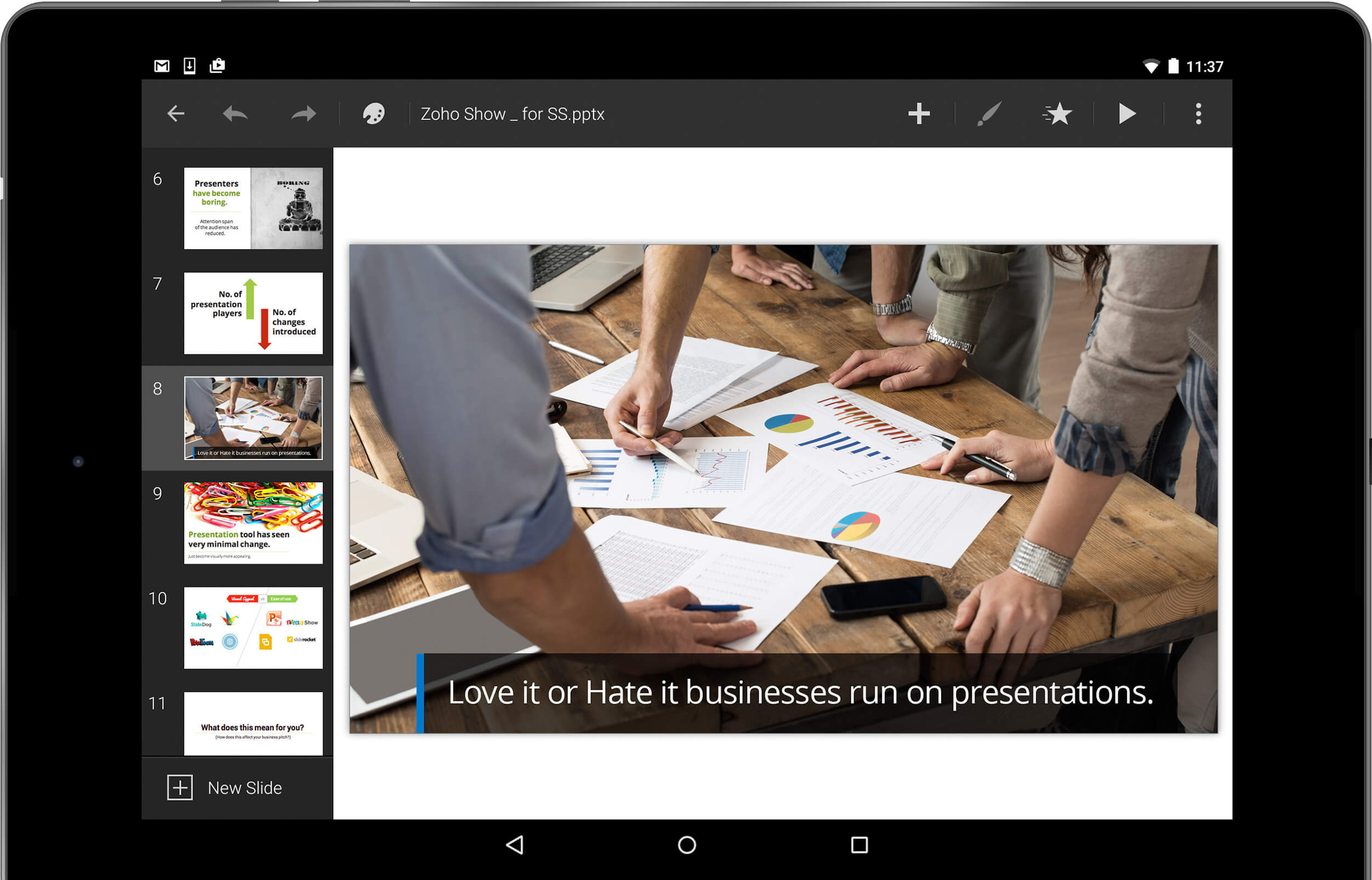Start slideshow with play button
Image resolution: width=1372 pixels, height=880 pixels.
[1126, 114]
